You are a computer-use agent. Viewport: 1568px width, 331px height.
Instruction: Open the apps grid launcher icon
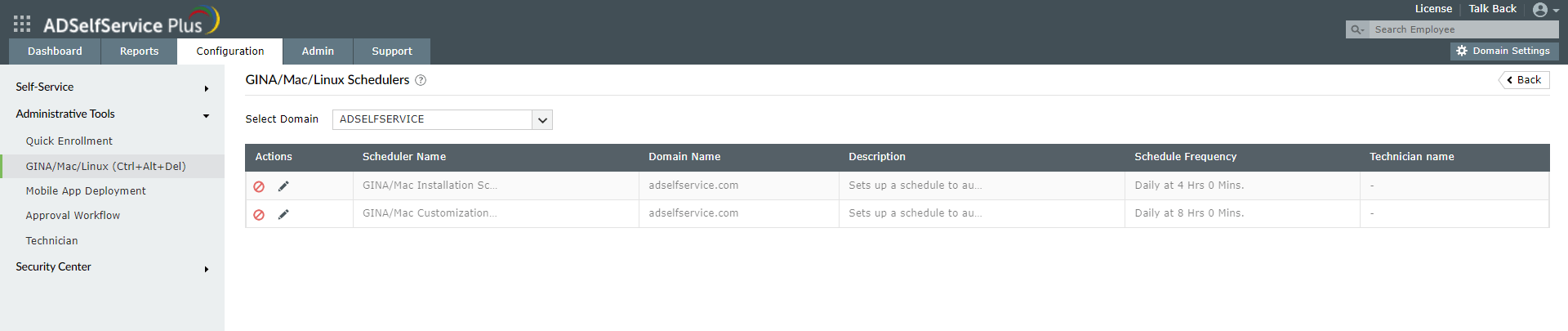[22, 24]
